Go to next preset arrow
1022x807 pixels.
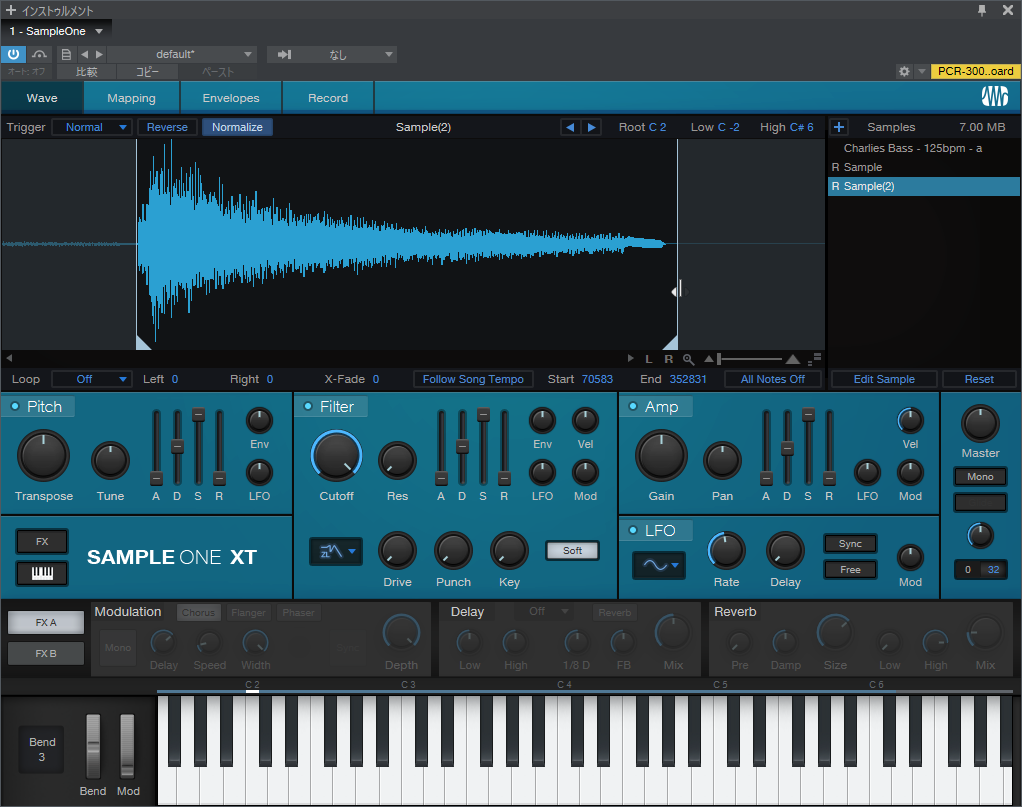pos(99,55)
